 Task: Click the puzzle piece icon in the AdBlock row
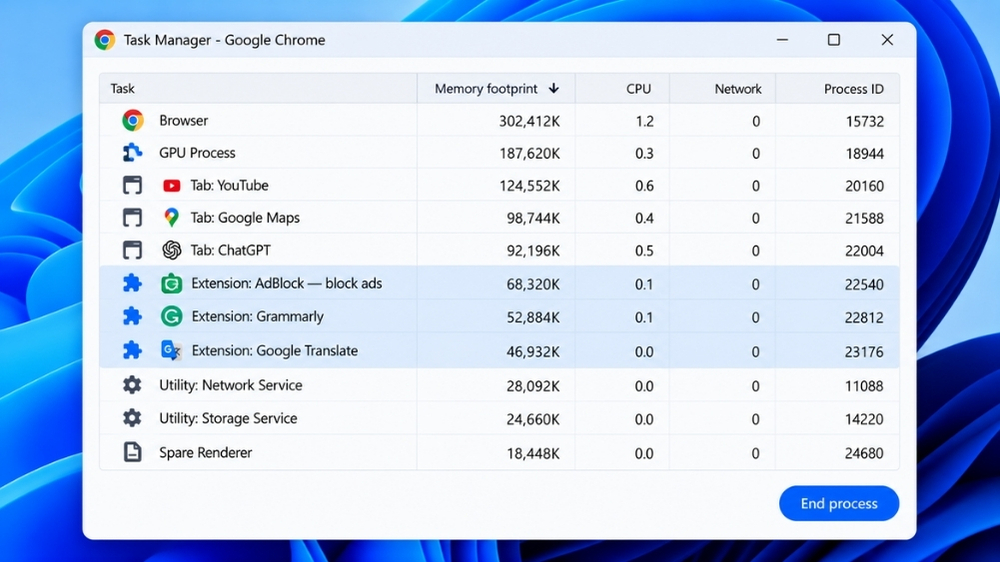pos(132,283)
